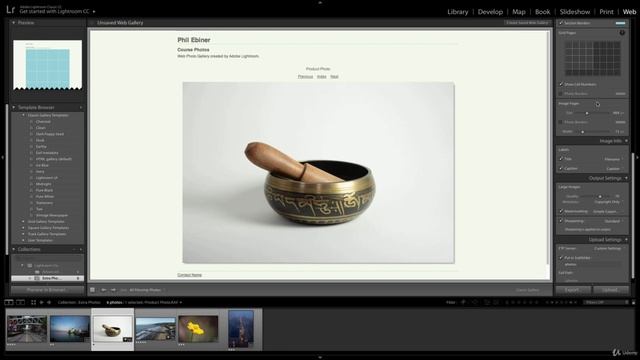640x360 pixels.
Task: Click the Index link in gallery
Action: [x=322, y=76]
